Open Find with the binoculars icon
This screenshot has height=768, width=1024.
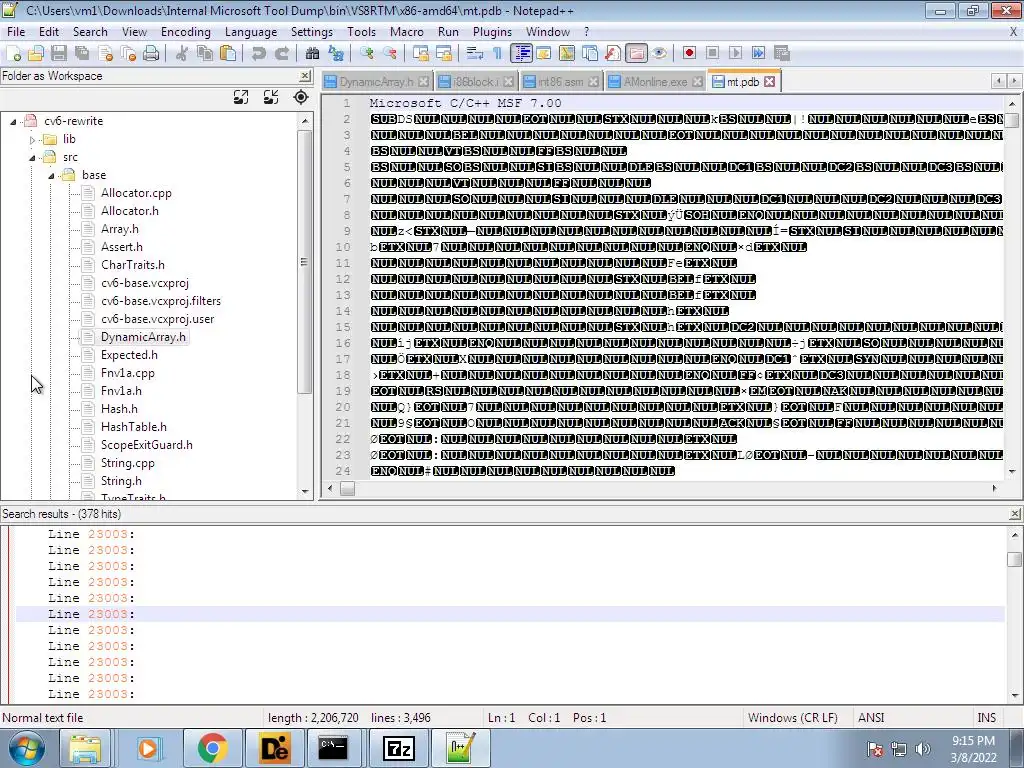tap(312, 54)
